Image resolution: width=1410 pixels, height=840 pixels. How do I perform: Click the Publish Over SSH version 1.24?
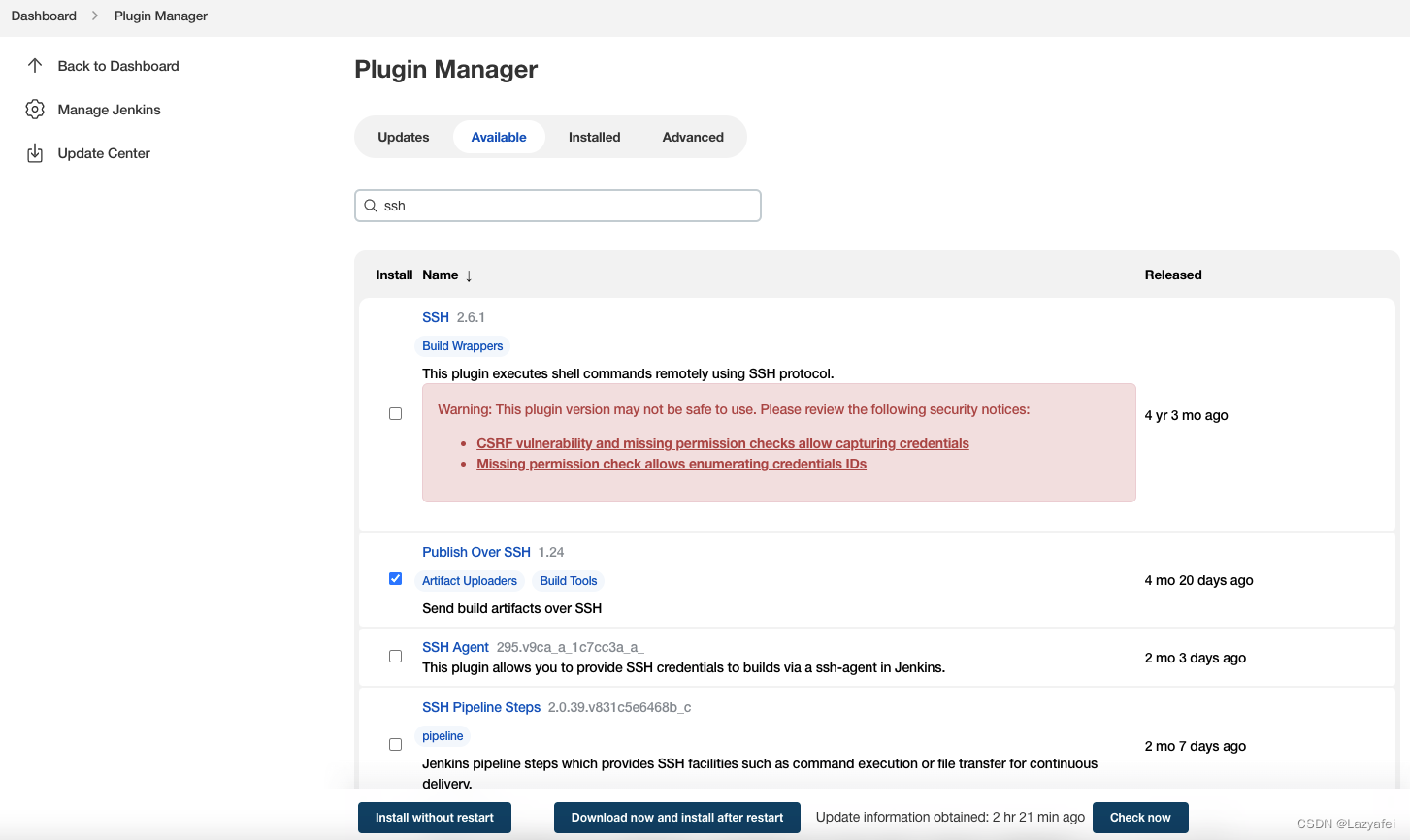click(551, 552)
